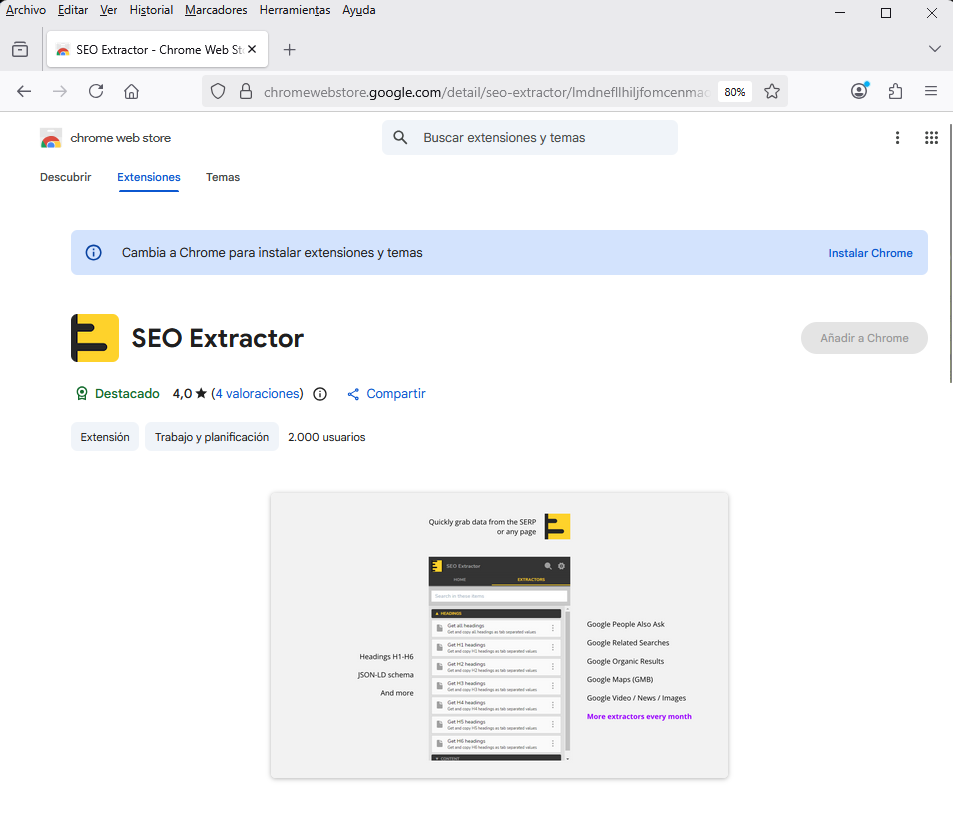Image resolution: width=953 pixels, height=827 pixels.
Task: Click the 80% zoom indicator in the address bar
Action: coord(734,91)
